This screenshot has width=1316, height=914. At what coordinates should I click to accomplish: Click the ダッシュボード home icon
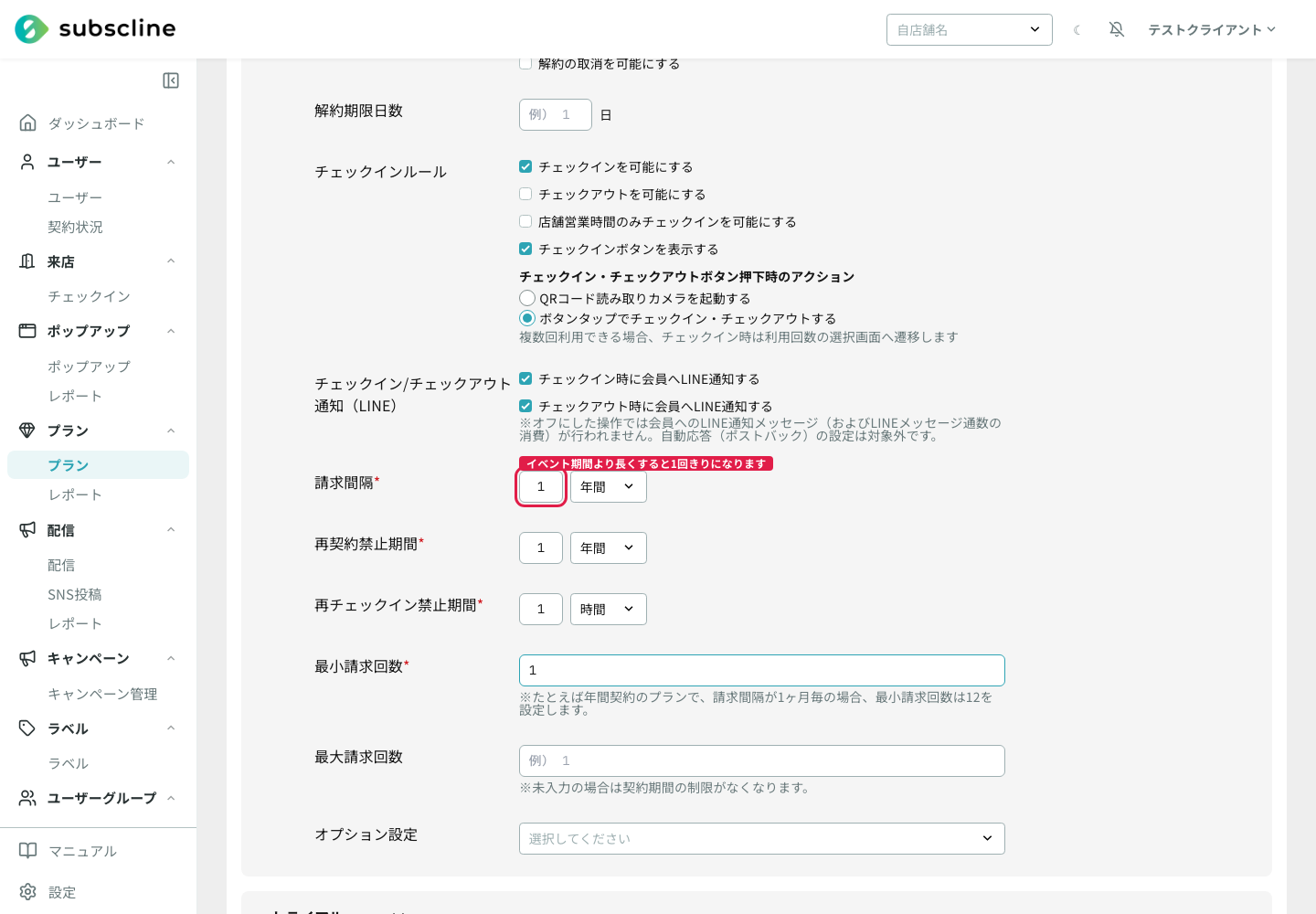point(28,122)
